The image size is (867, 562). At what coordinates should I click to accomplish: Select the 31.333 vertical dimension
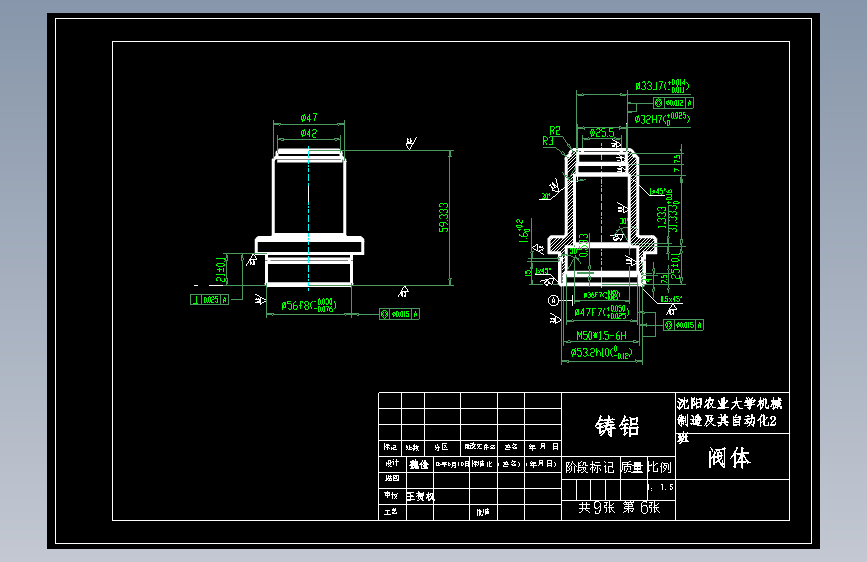tap(673, 211)
